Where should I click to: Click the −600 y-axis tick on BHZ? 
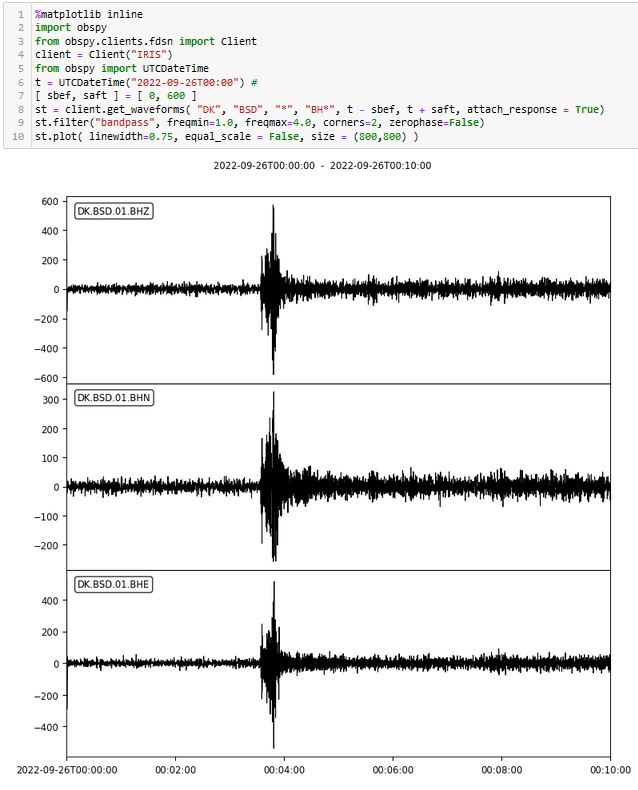pos(46,378)
